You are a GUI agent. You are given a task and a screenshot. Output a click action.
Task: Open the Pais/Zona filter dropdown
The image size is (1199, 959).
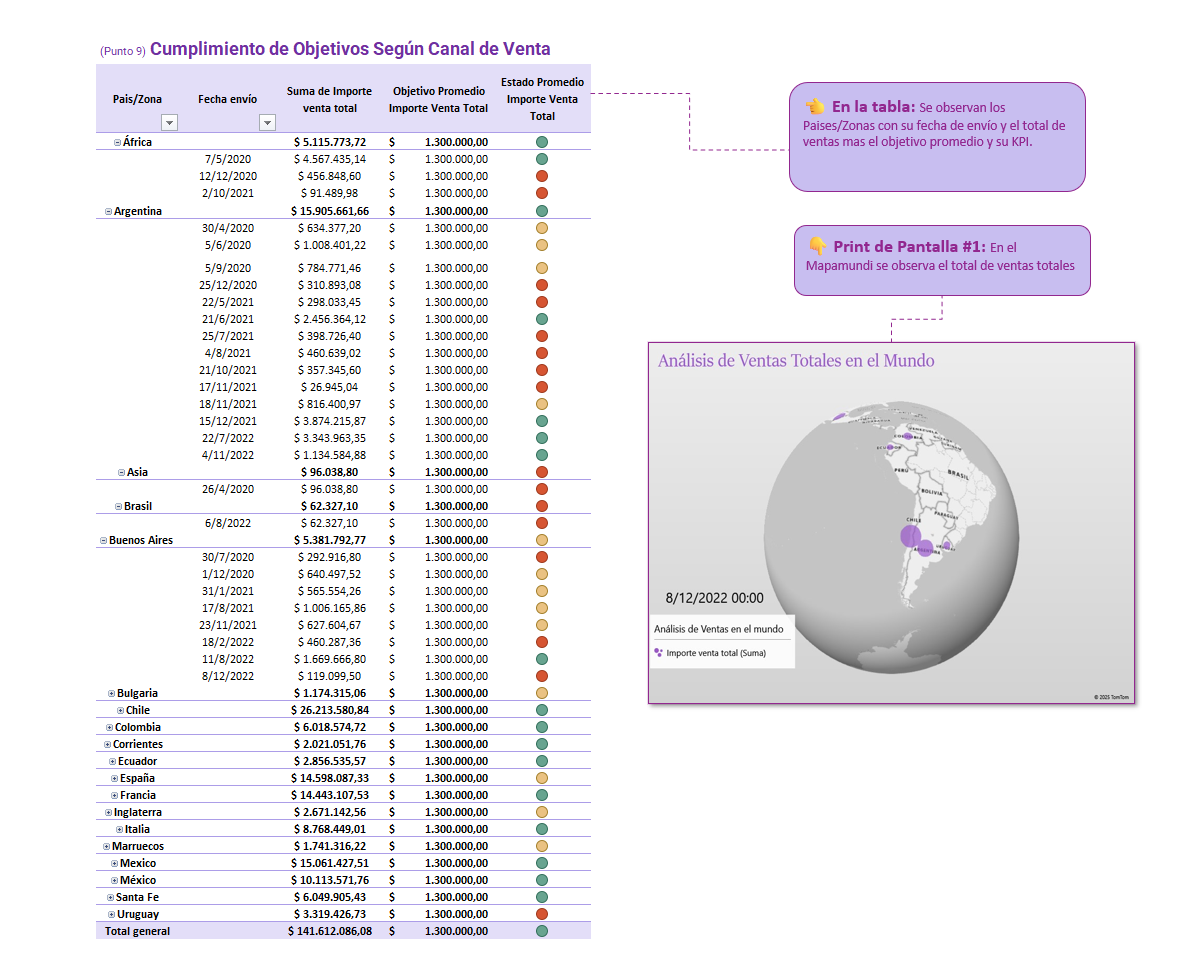point(170,122)
